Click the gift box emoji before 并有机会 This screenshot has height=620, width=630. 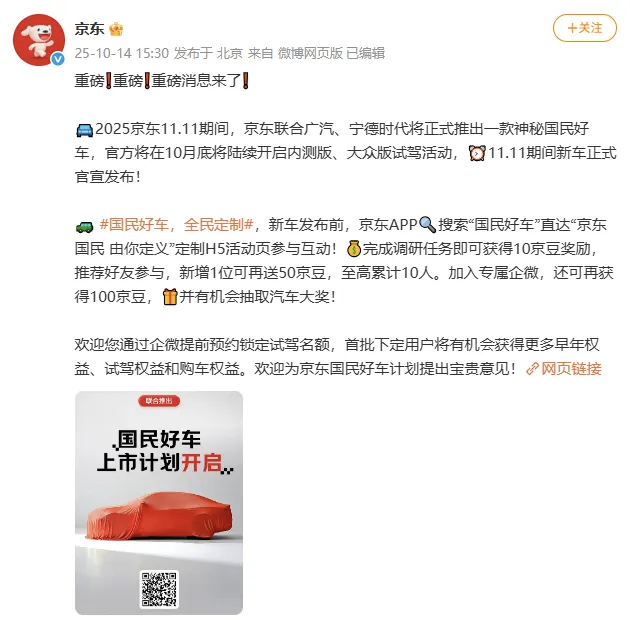pyautogui.click(x=170, y=297)
